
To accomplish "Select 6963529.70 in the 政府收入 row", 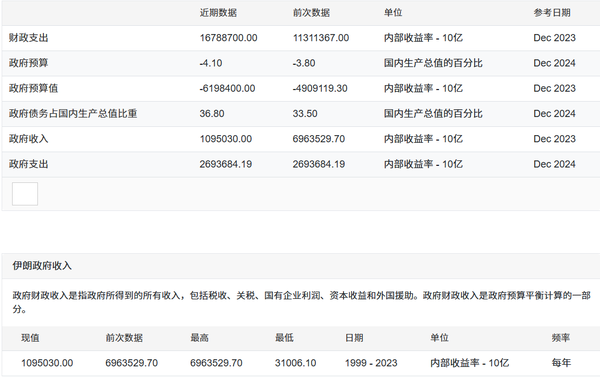I will [319, 139].
